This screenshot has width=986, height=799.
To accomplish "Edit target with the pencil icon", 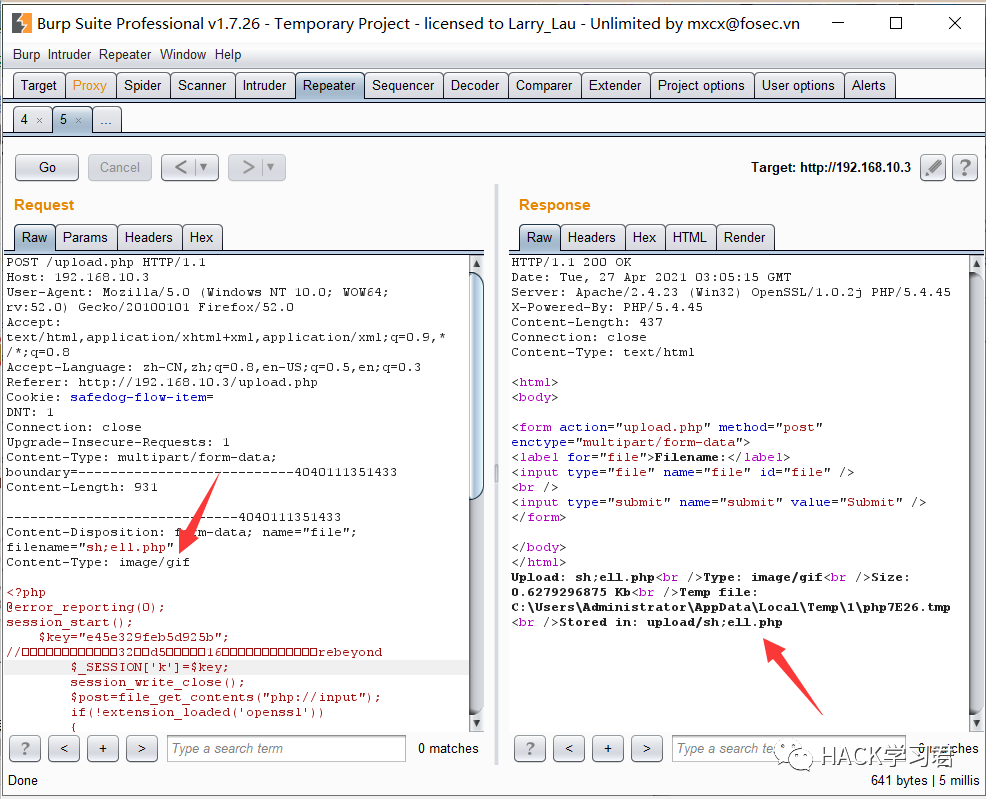I will point(933,168).
